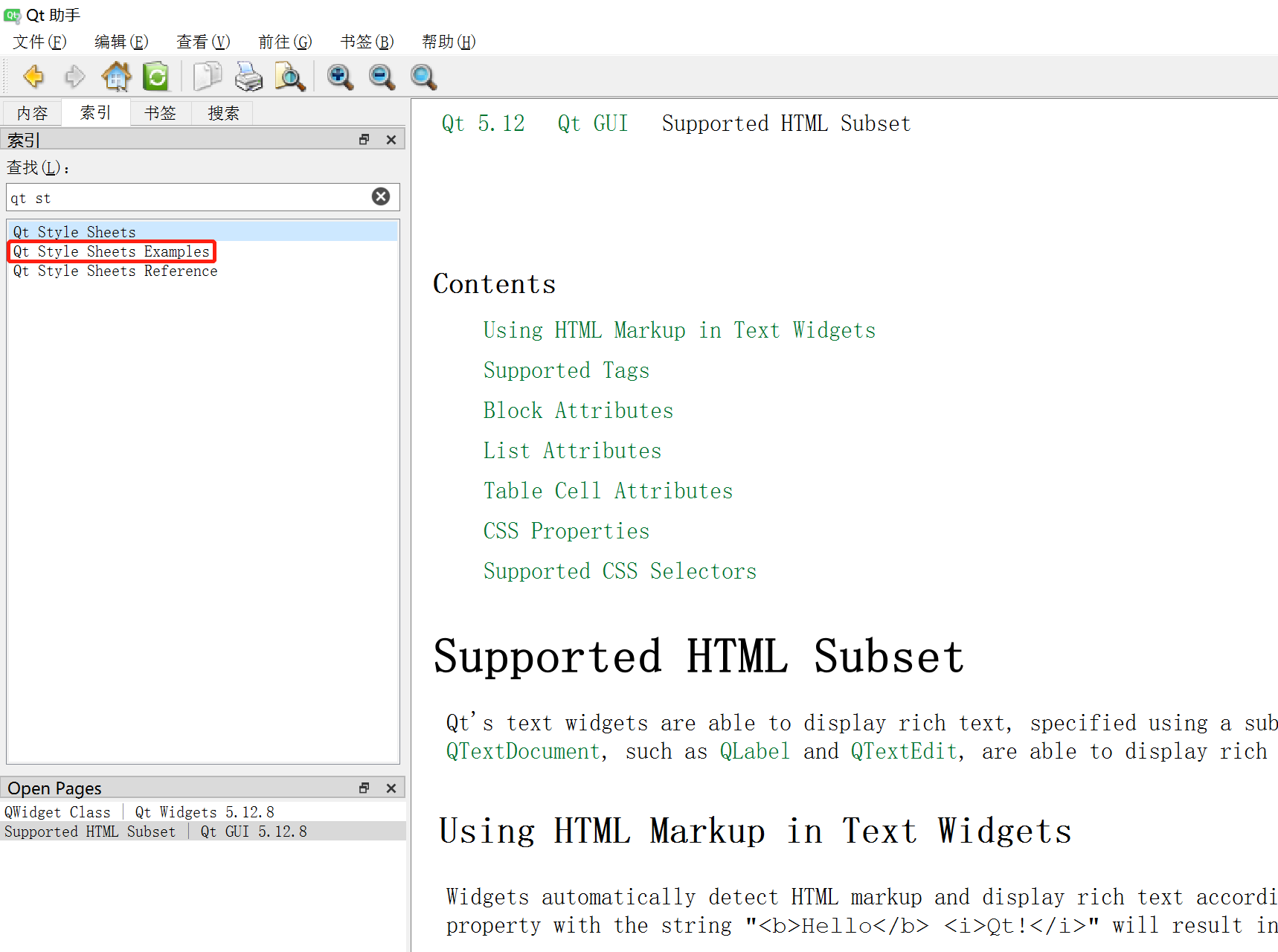Zoom in on the page

[340, 77]
